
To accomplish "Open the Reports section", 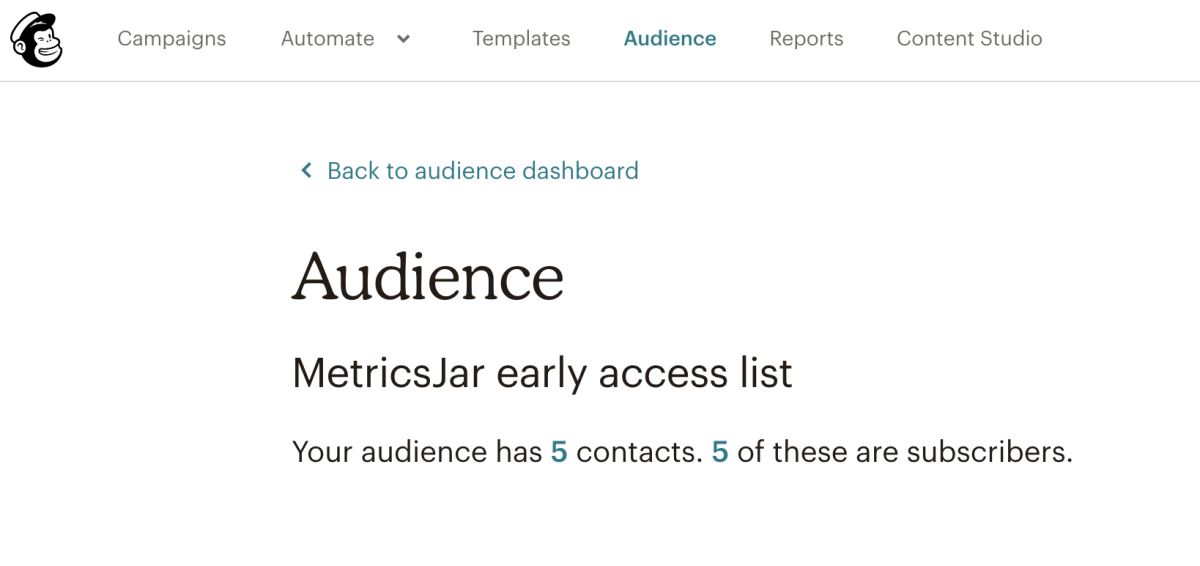I will 806,39.
